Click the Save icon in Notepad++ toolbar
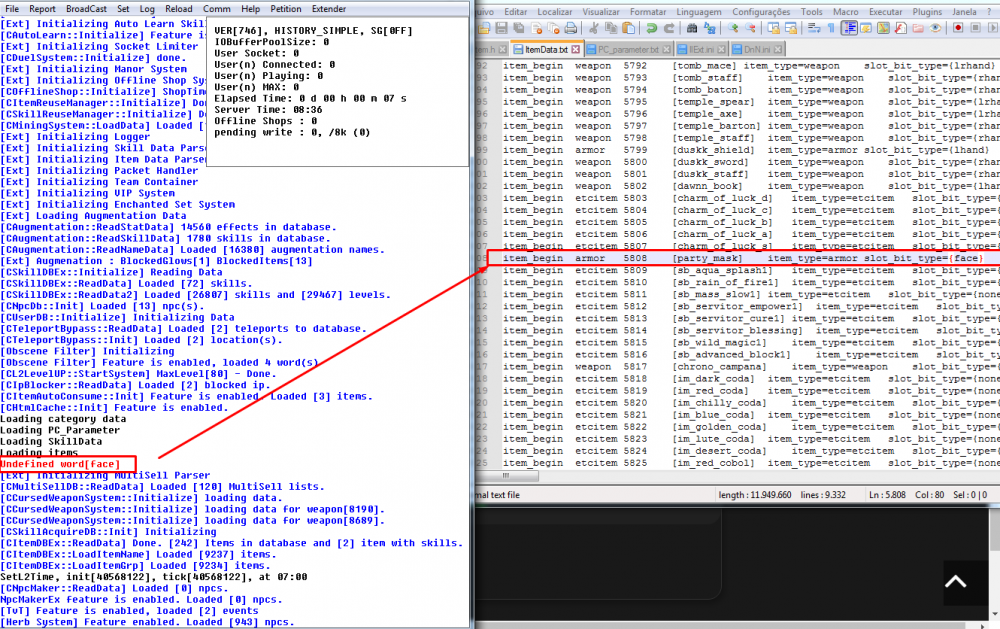This screenshot has width=1000, height=629. (x=501, y=28)
